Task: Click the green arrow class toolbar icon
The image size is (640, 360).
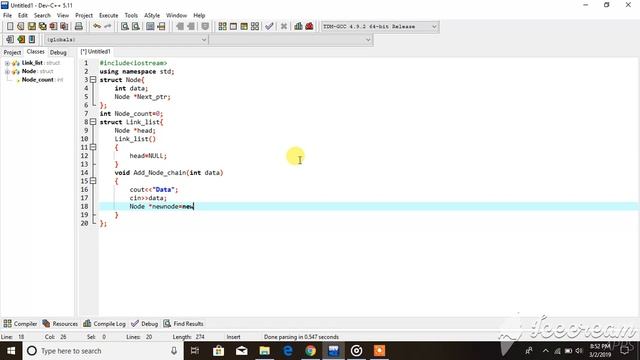Action: (x=21, y=40)
